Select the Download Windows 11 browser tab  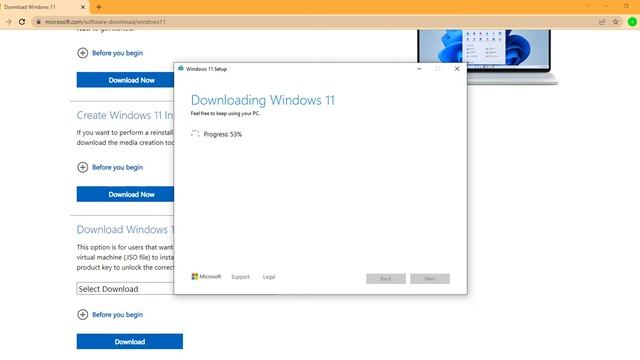click(43, 7)
